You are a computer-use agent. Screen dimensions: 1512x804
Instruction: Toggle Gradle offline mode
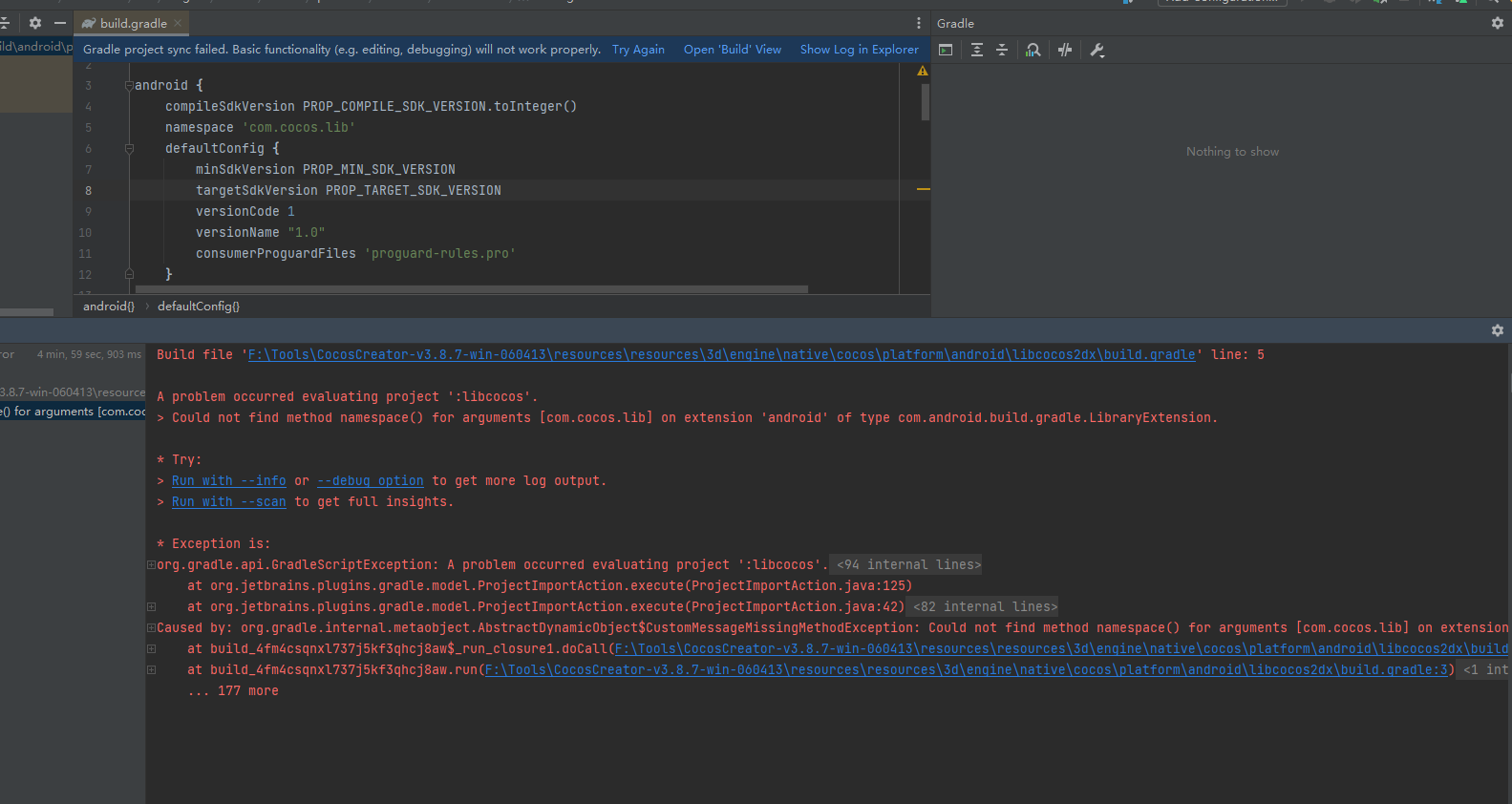tap(1065, 51)
